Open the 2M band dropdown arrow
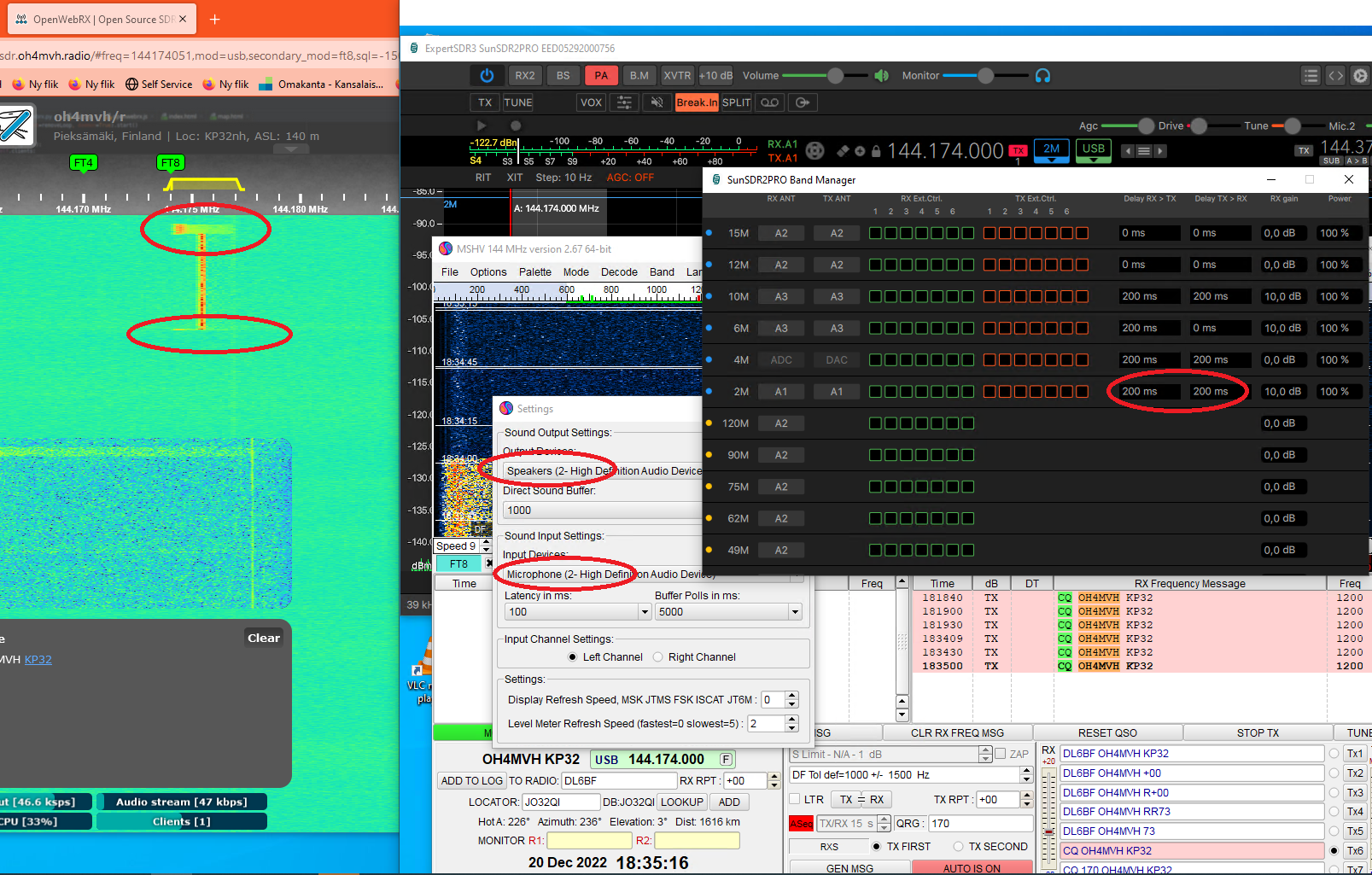This screenshot has height=875, width=1372. [x=1051, y=160]
